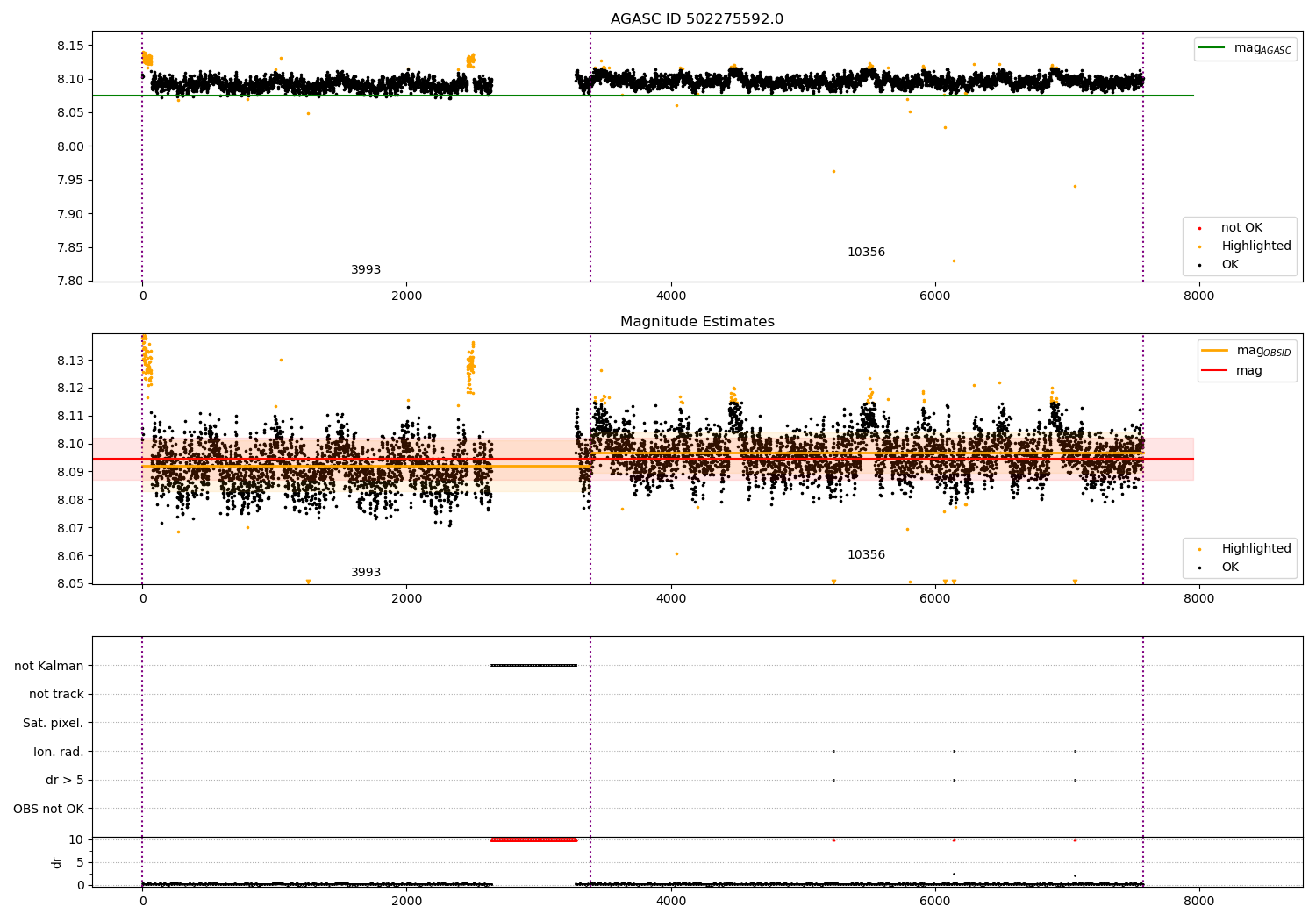Image resolution: width=1316 pixels, height=921 pixels.
Task: Click the red "mag" legend entry
Action: click(x=1233, y=371)
